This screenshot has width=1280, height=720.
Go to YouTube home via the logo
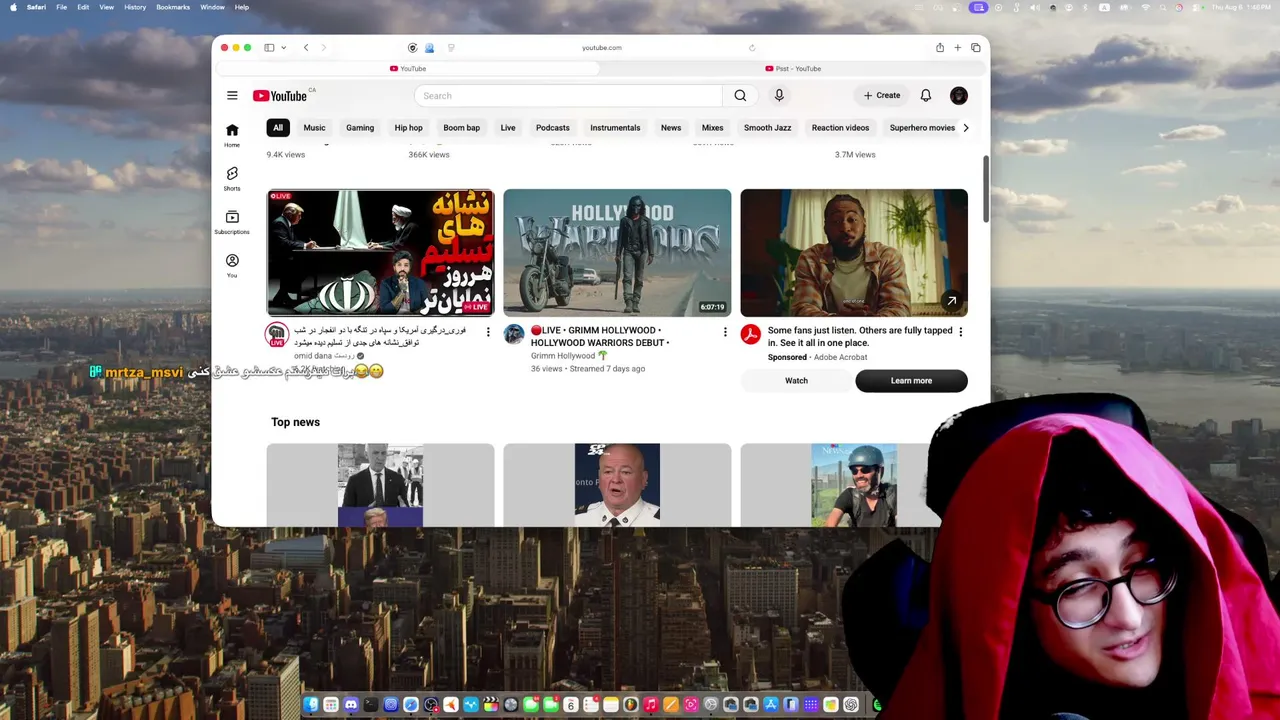pyautogui.click(x=281, y=96)
